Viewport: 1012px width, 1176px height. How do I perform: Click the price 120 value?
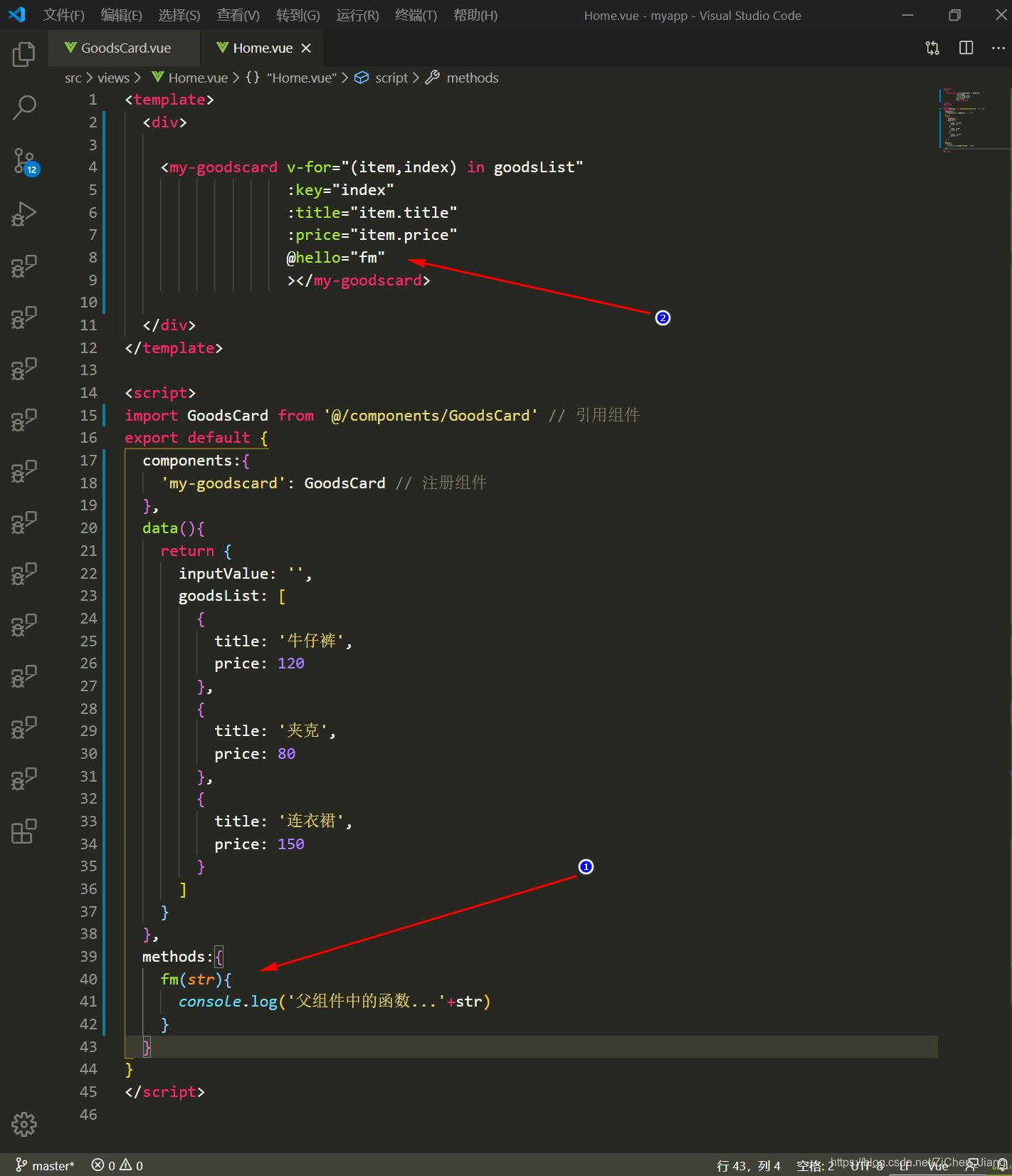tap(291, 663)
